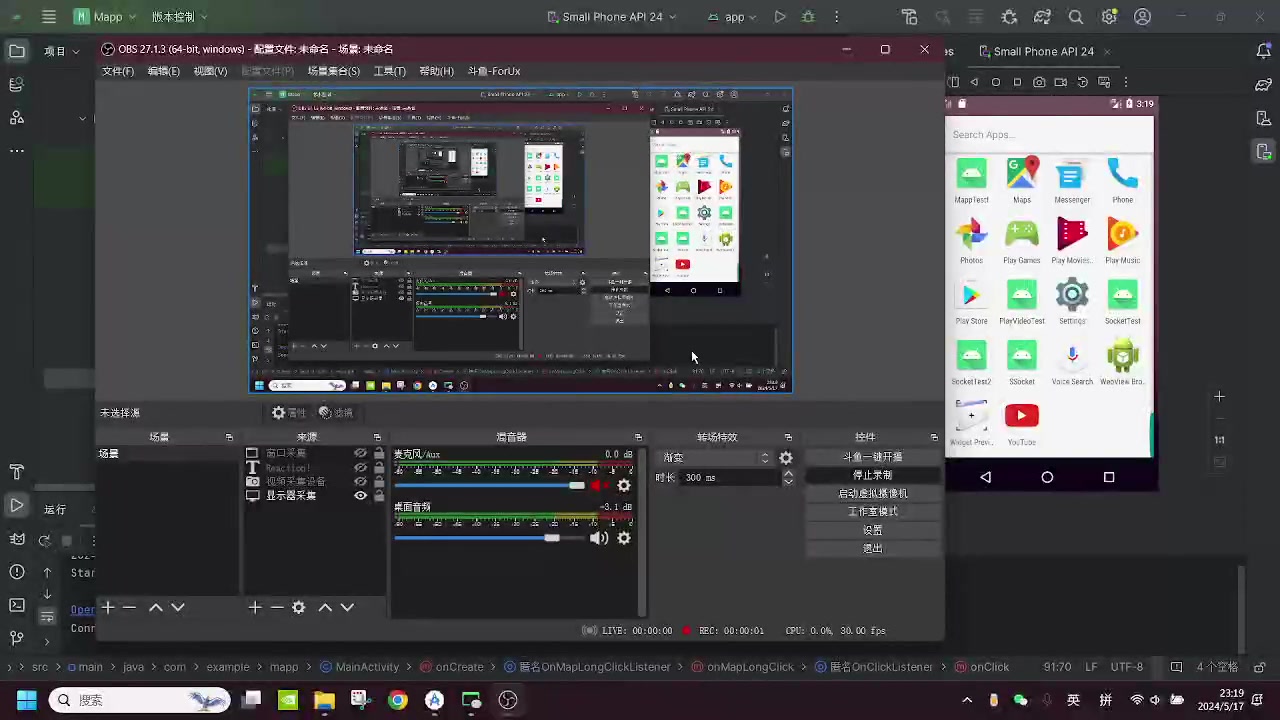The image size is (1280, 720).
Task: Open 麦克风/Aux audio settings gear
Action: (x=624, y=485)
